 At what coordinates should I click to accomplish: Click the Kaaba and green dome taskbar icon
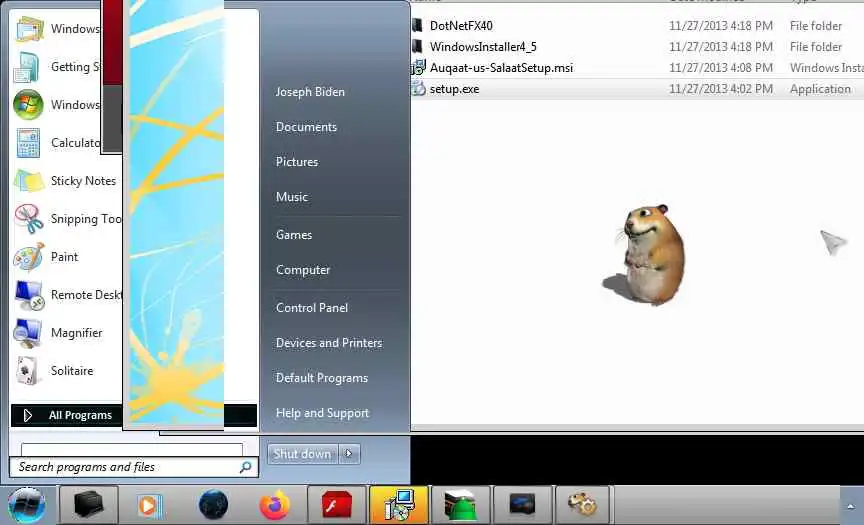click(460, 505)
